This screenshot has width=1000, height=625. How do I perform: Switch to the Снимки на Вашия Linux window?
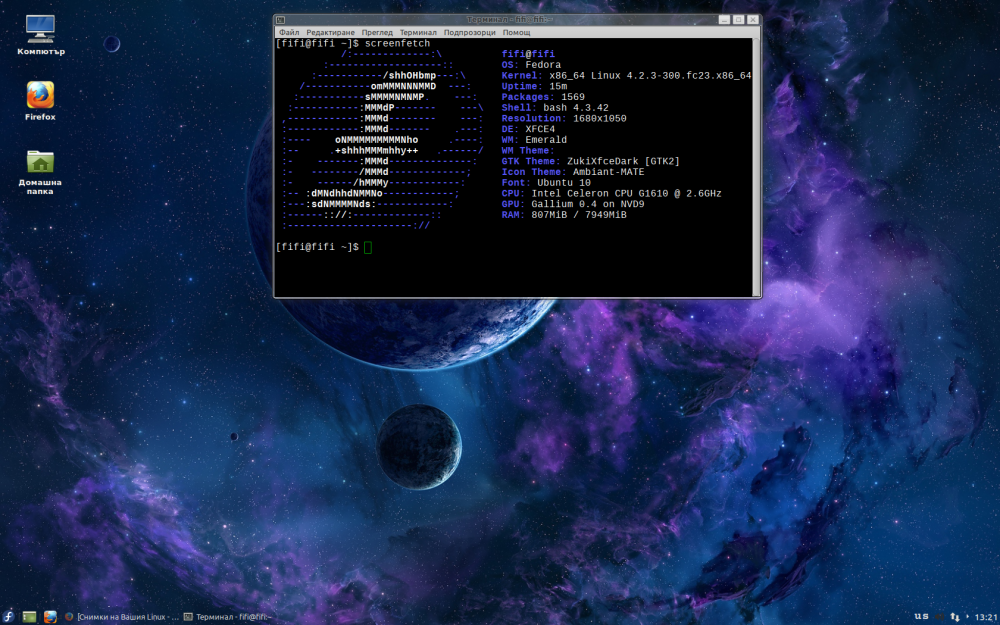(x=122, y=617)
